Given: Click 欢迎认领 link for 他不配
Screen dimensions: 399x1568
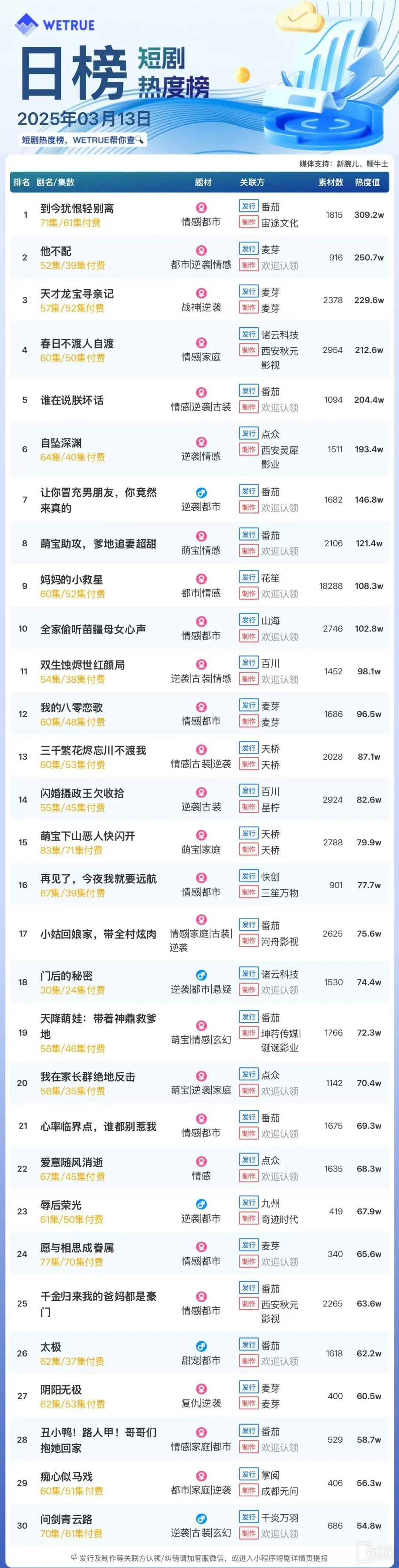Looking at the screenshot, I should pyautogui.click(x=280, y=265).
